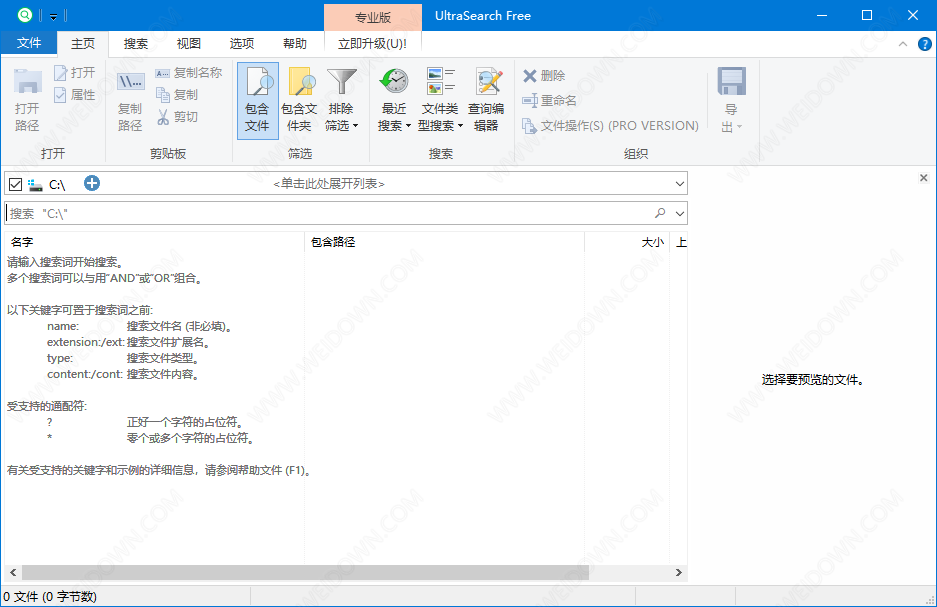937x607 pixels.
Task: Click the Open file button
Action: point(75,73)
